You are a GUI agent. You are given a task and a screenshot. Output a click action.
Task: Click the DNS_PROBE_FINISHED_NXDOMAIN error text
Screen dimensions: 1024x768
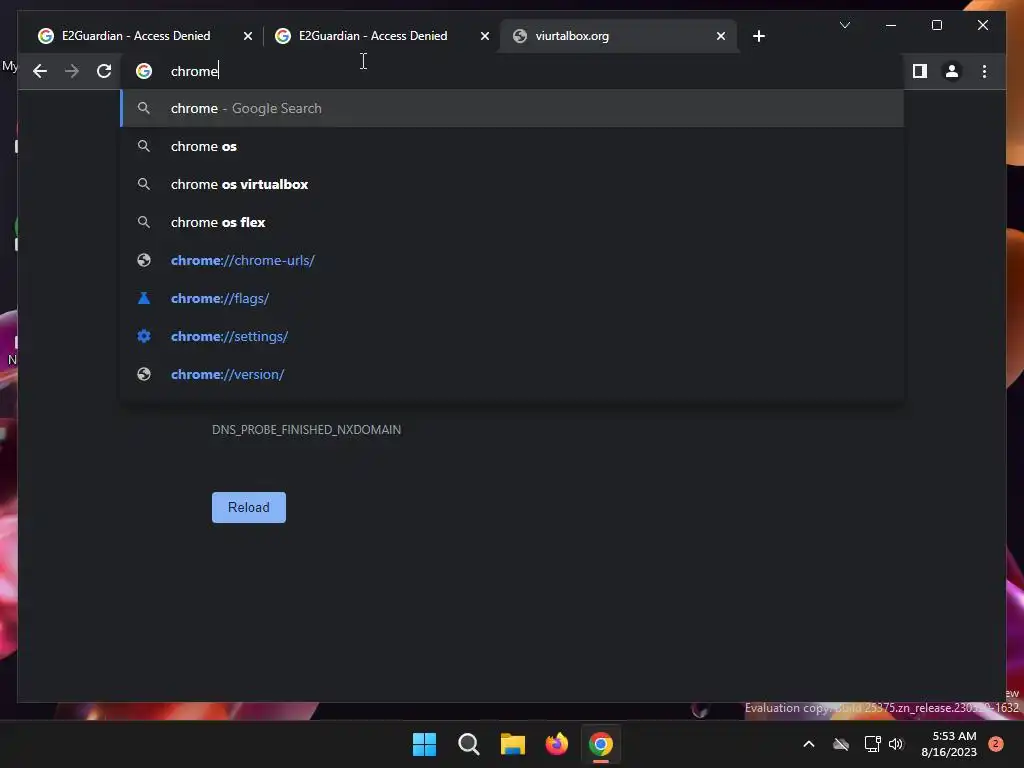coord(306,430)
